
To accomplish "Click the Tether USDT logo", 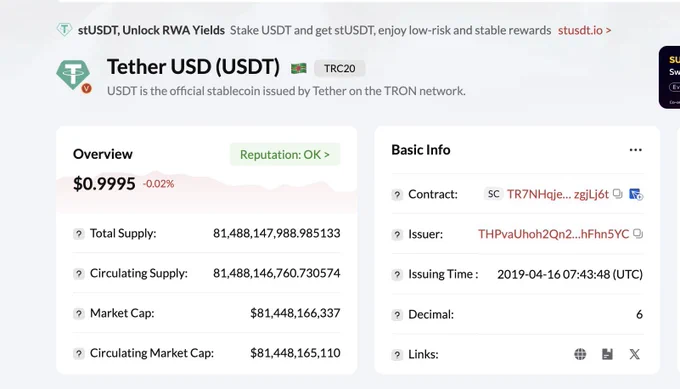I will pos(73,75).
